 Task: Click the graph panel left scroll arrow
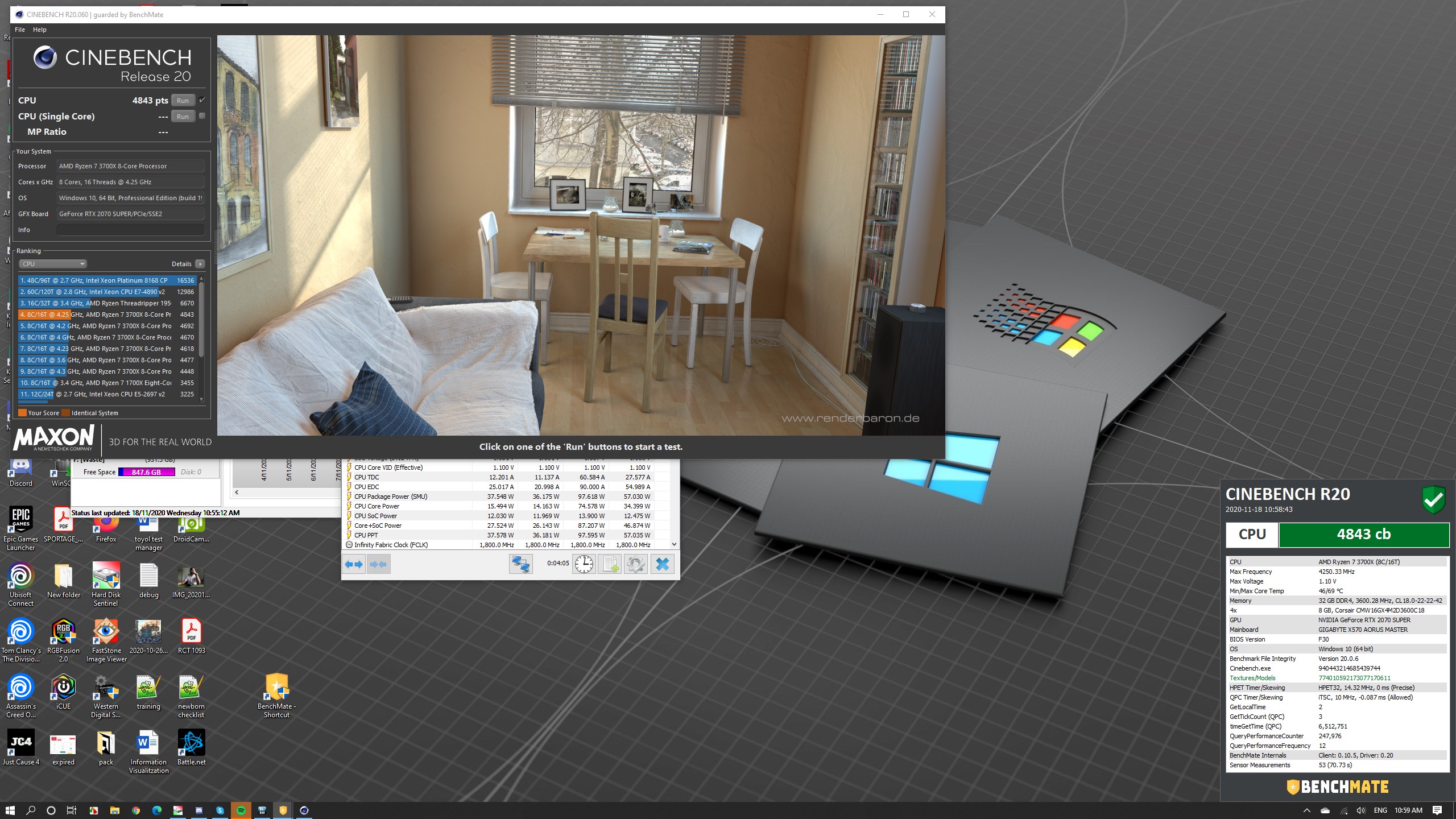(x=237, y=493)
